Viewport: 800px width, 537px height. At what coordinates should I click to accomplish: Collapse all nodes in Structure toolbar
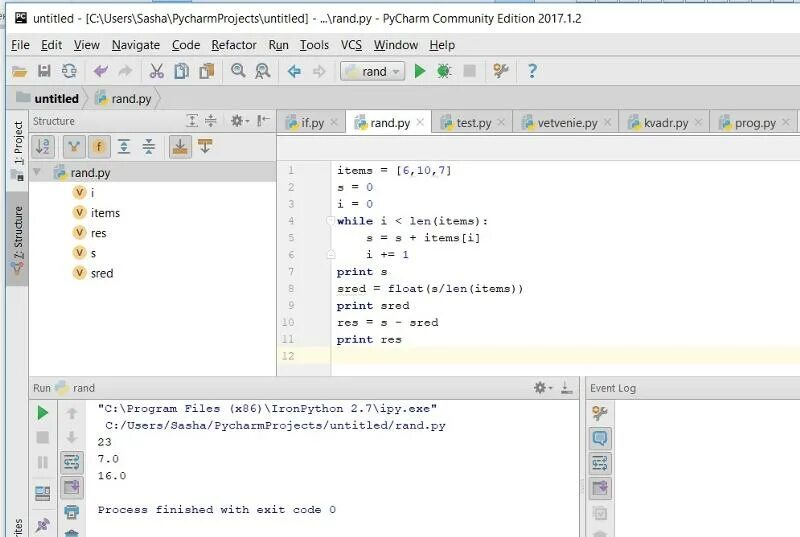coord(148,147)
